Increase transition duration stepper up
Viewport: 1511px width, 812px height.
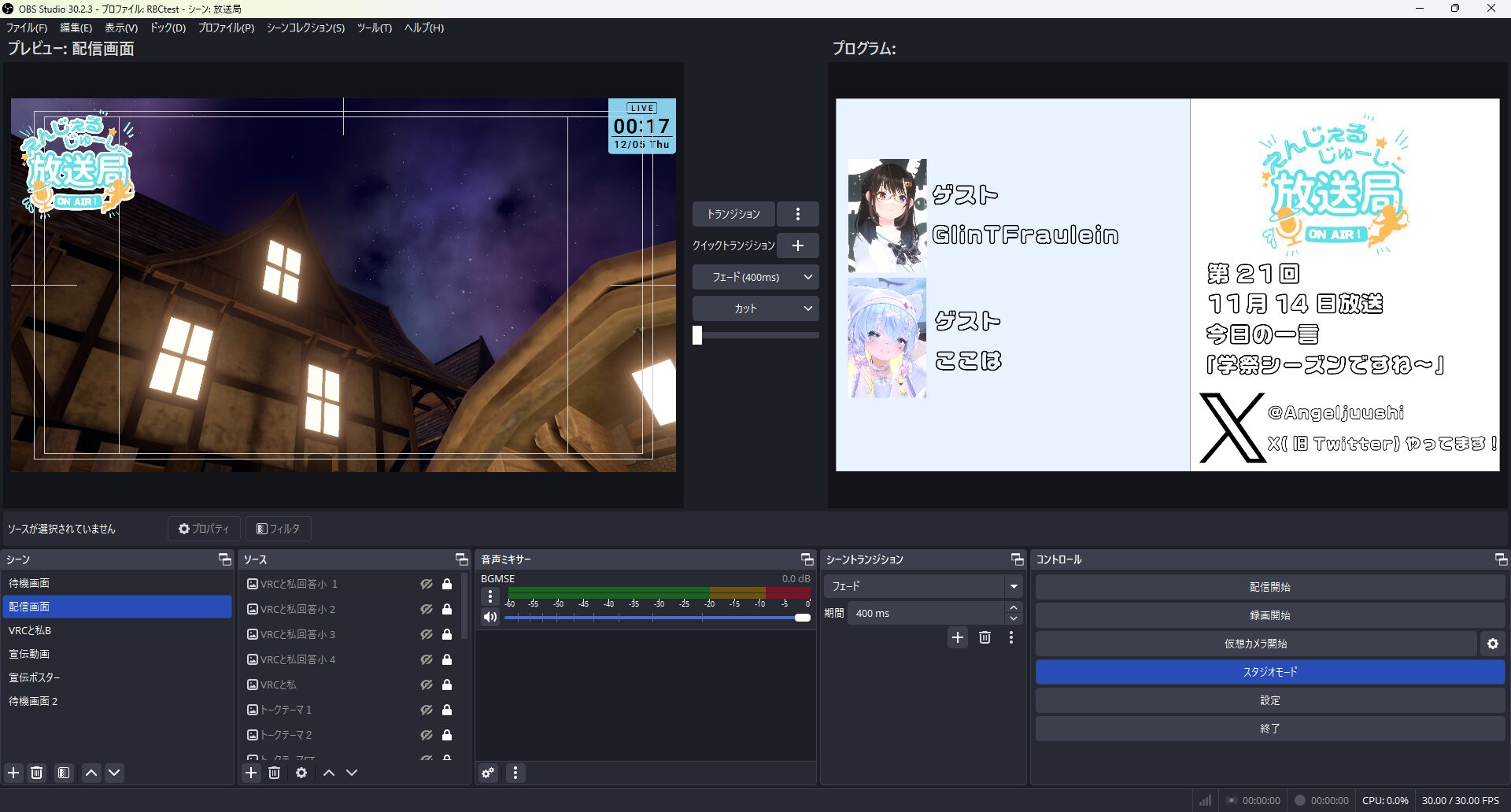(1014, 607)
